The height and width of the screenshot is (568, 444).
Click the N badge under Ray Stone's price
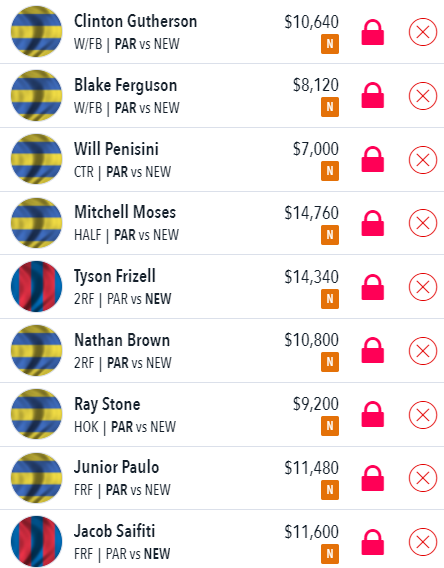[330, 426]
